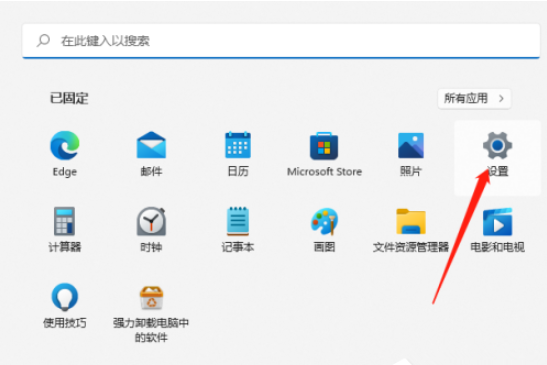
Task: Click the magnifier search icon
Action: [x=43, y=40]
